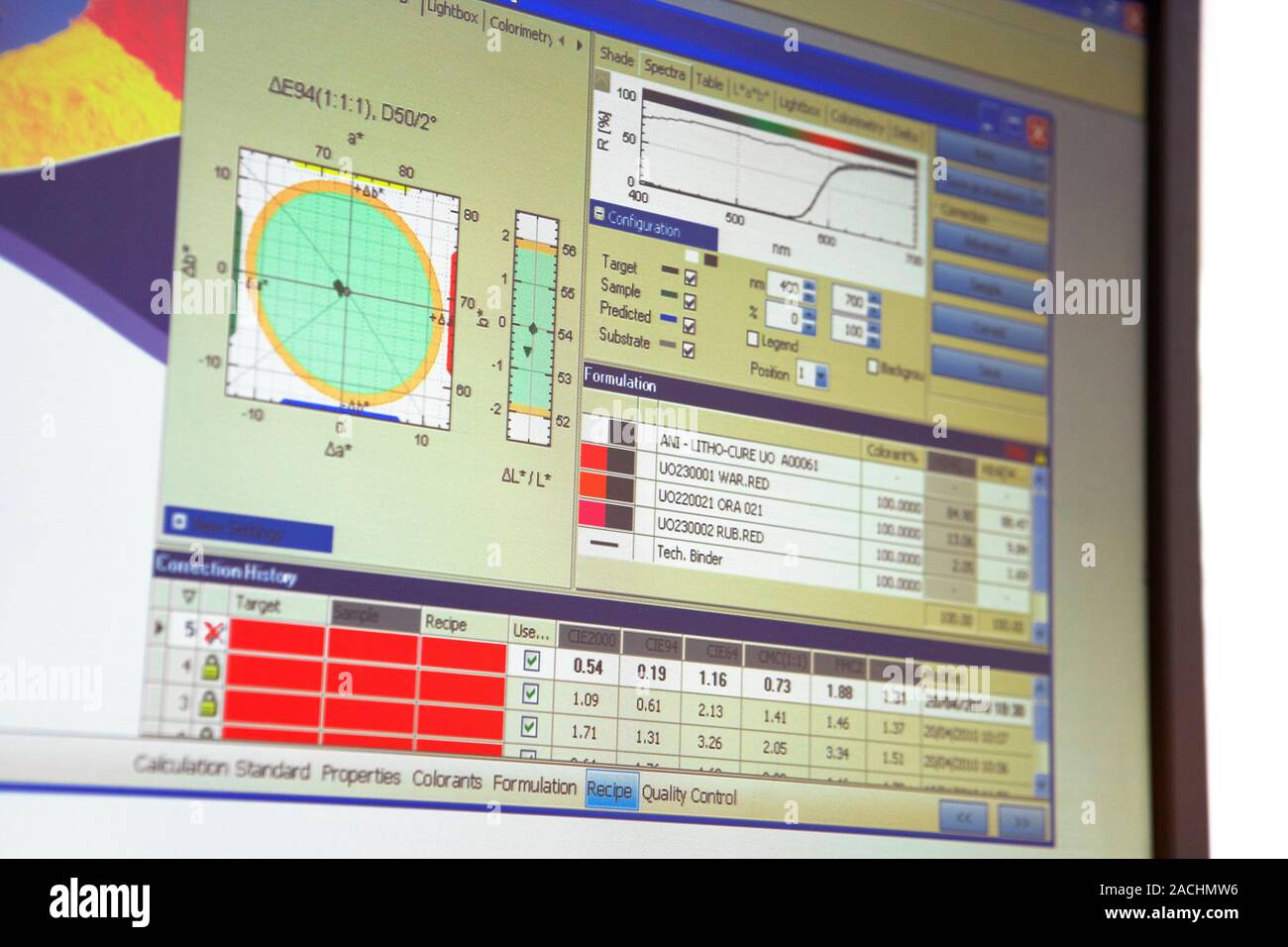Click the CIE94 column header
This screenshot has height=947, width=1288.
[x=653, y=647]
